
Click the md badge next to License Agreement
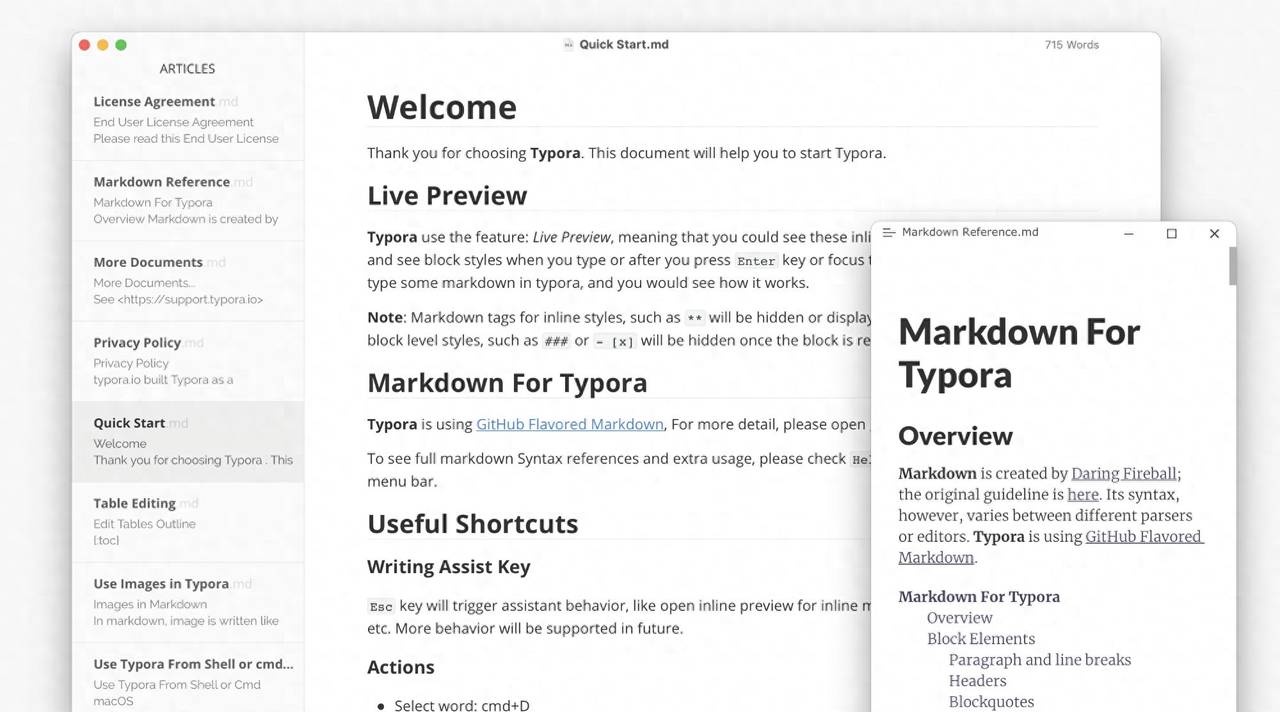(228, 101)
